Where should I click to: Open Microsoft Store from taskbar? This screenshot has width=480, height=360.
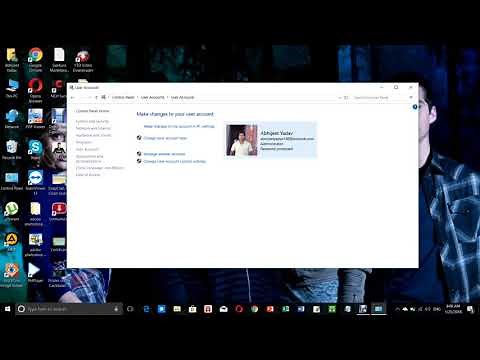click(192, 309)
